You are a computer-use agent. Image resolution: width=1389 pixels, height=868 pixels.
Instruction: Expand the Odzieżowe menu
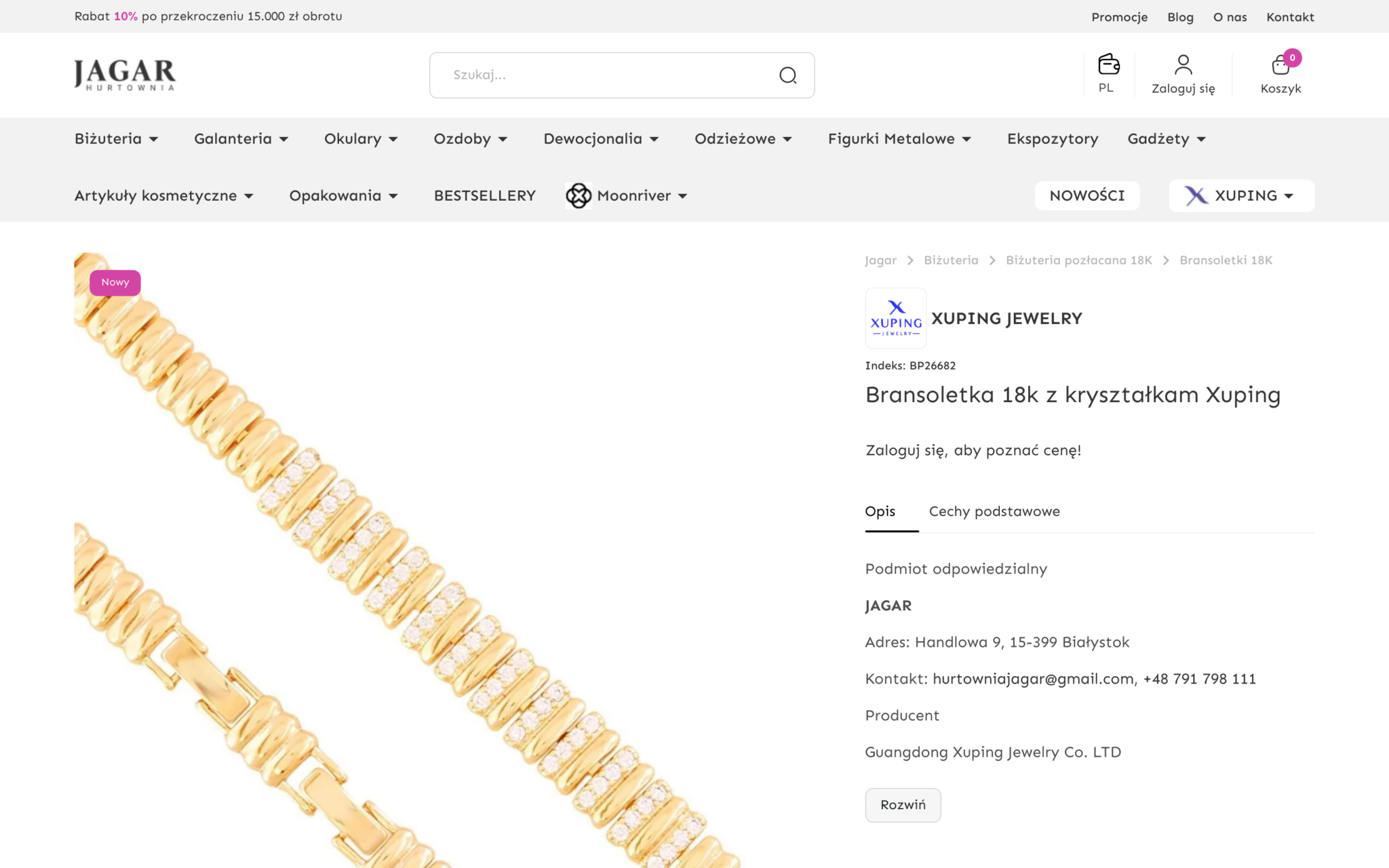pyautogui.click(x=743, y=139)
